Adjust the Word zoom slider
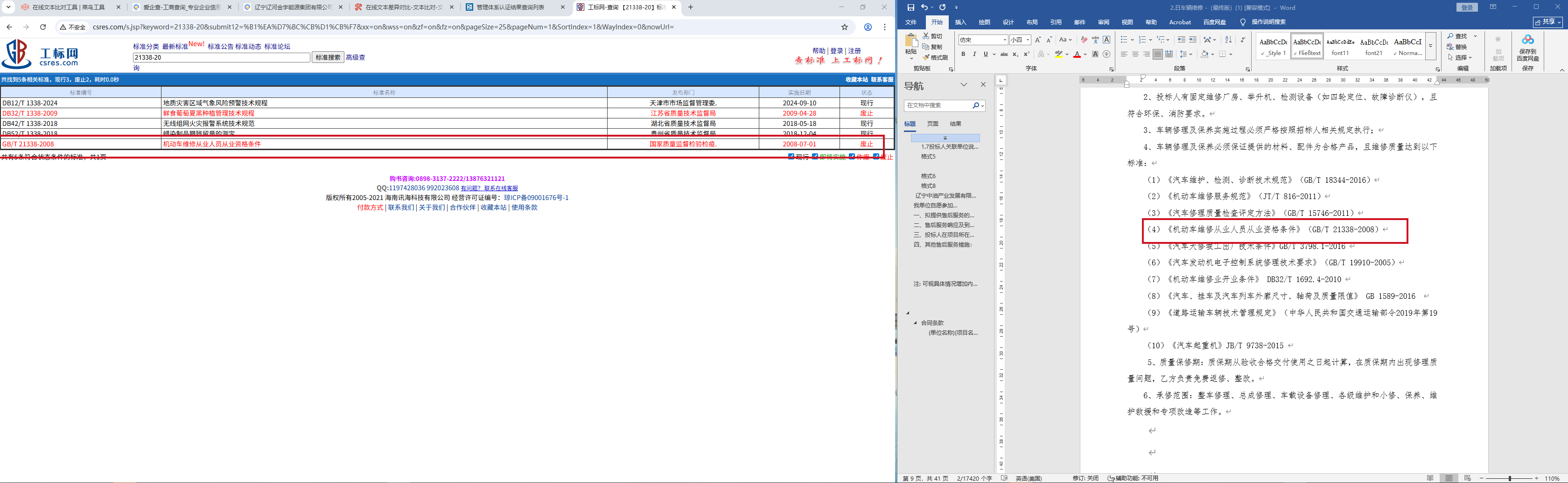This screenshot has height=483, width=1568. click(1510, 479)
